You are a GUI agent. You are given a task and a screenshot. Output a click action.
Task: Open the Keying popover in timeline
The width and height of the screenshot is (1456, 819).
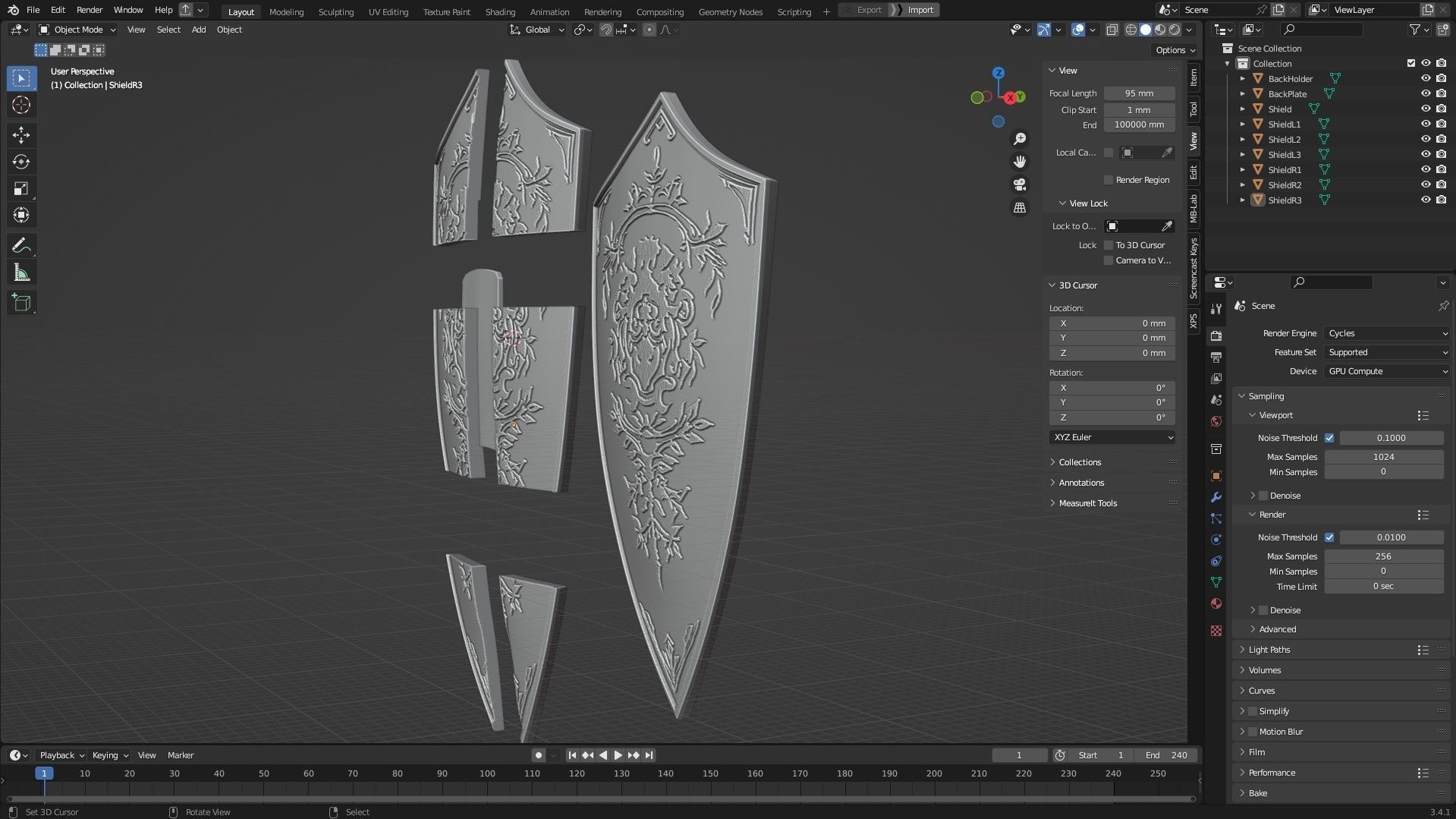(110, 755)
